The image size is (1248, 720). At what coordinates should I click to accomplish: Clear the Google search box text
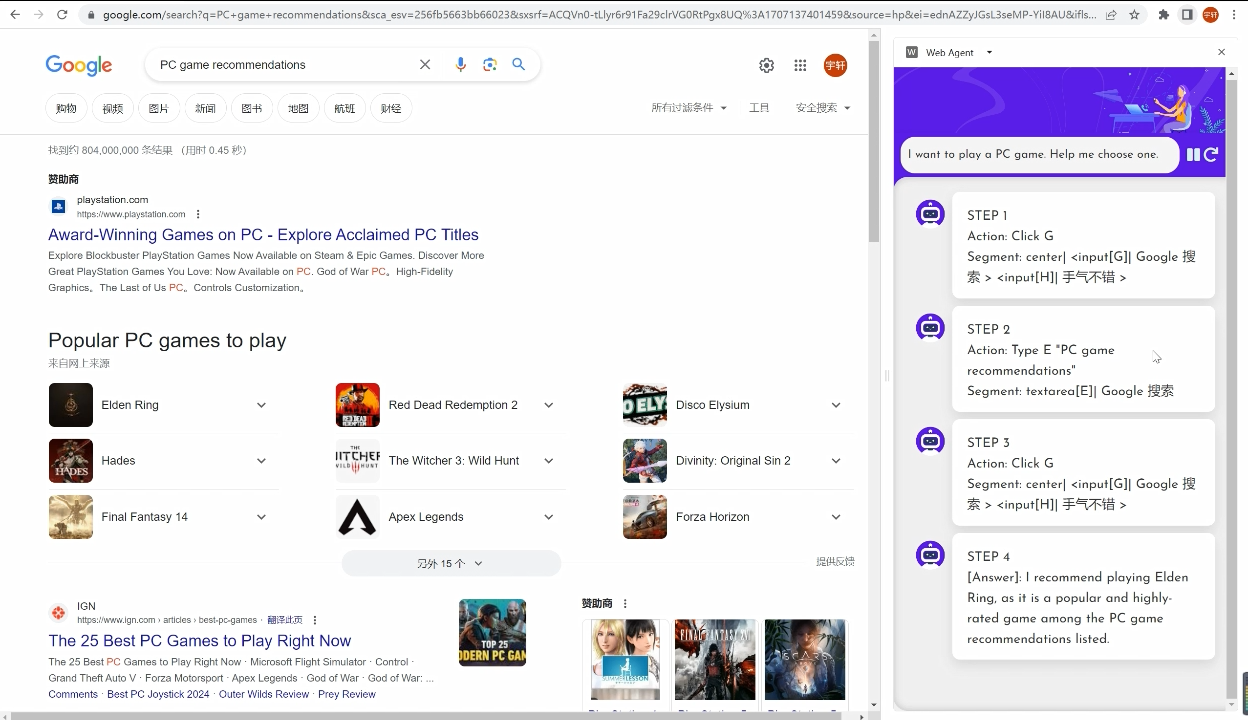tap(425, 65)
